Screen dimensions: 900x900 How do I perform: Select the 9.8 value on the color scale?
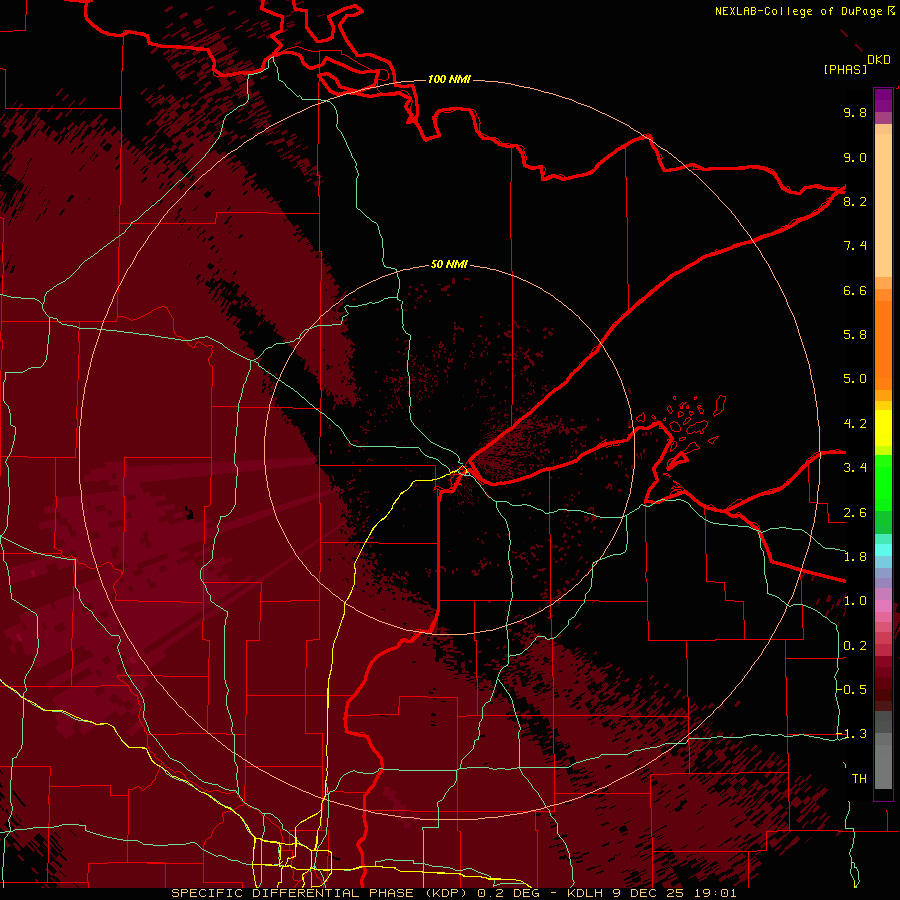click(x=855, y=112)
